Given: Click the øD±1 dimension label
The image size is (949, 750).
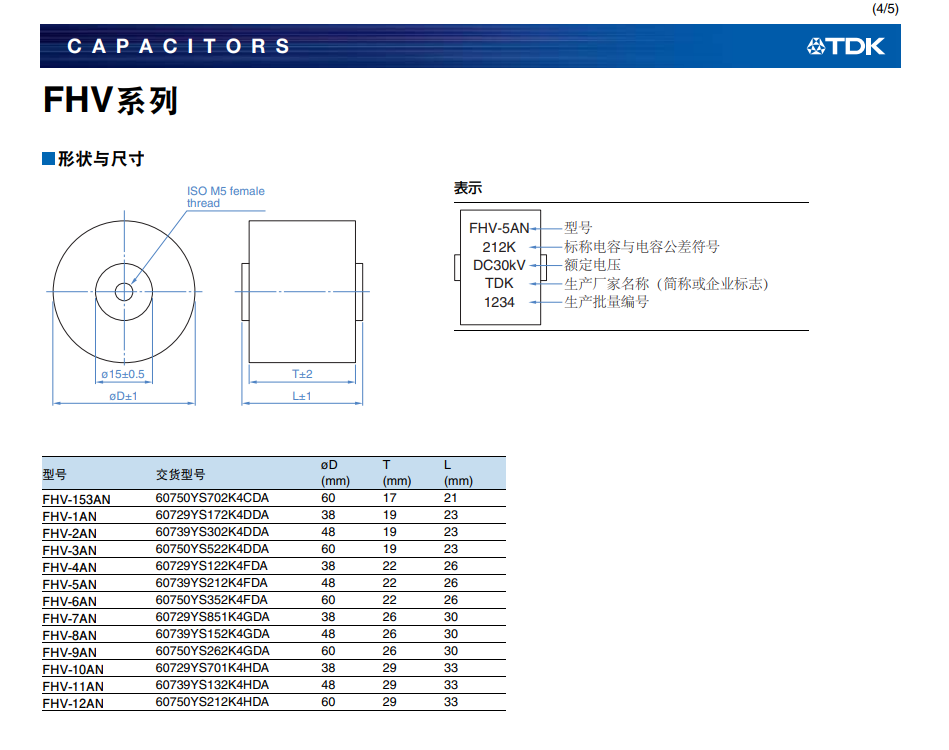Looking at the screenshot, I should pyautogui.click(x=123, y=396).
